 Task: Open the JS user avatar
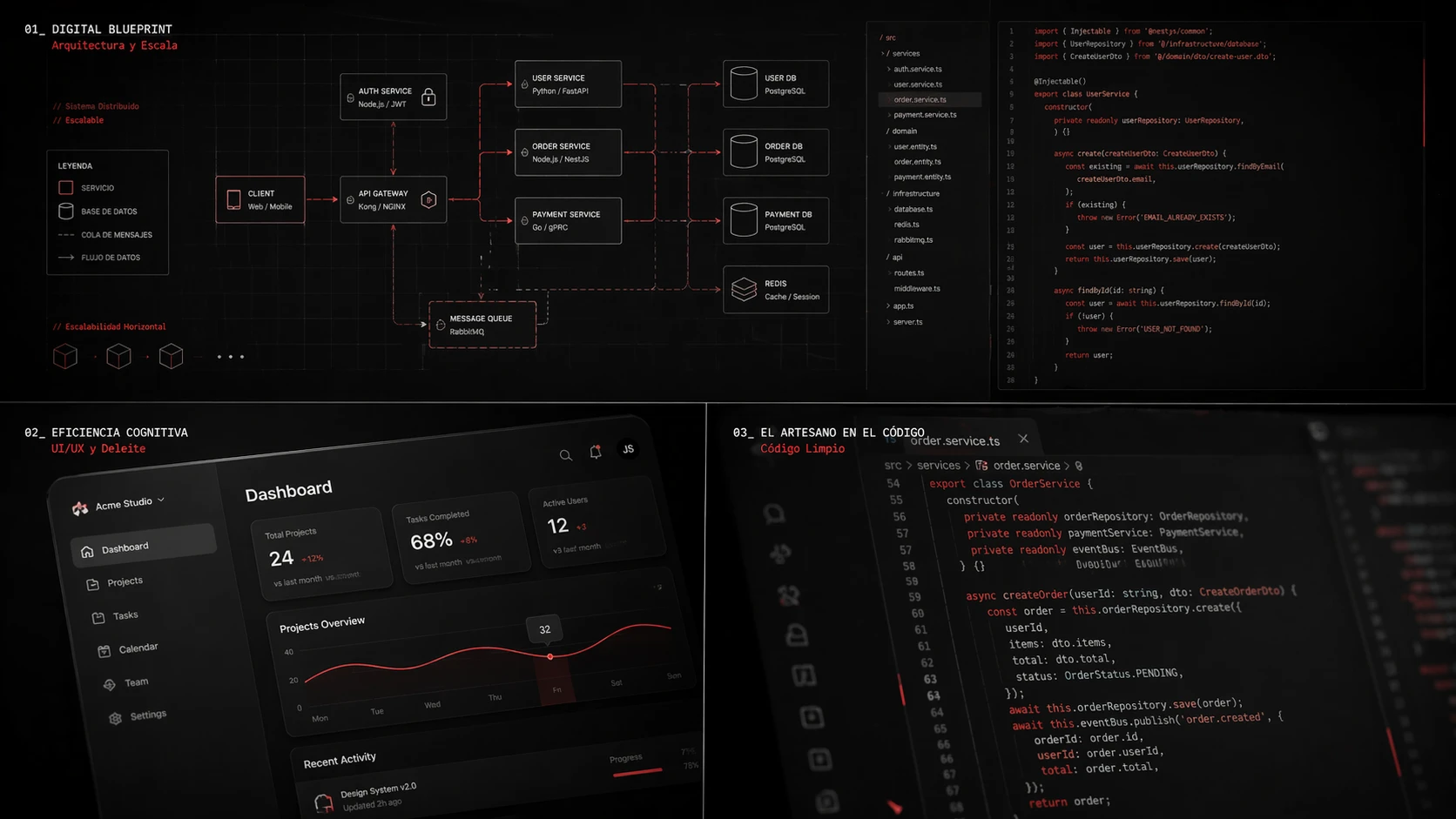tap(629, 447)
